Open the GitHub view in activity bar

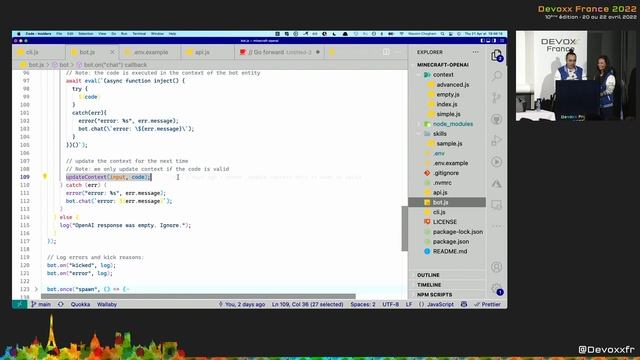pyautogui.click(x=496, y=119)
